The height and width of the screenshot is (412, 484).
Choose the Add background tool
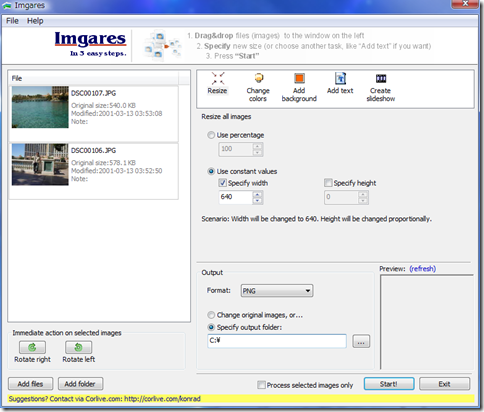299,87
